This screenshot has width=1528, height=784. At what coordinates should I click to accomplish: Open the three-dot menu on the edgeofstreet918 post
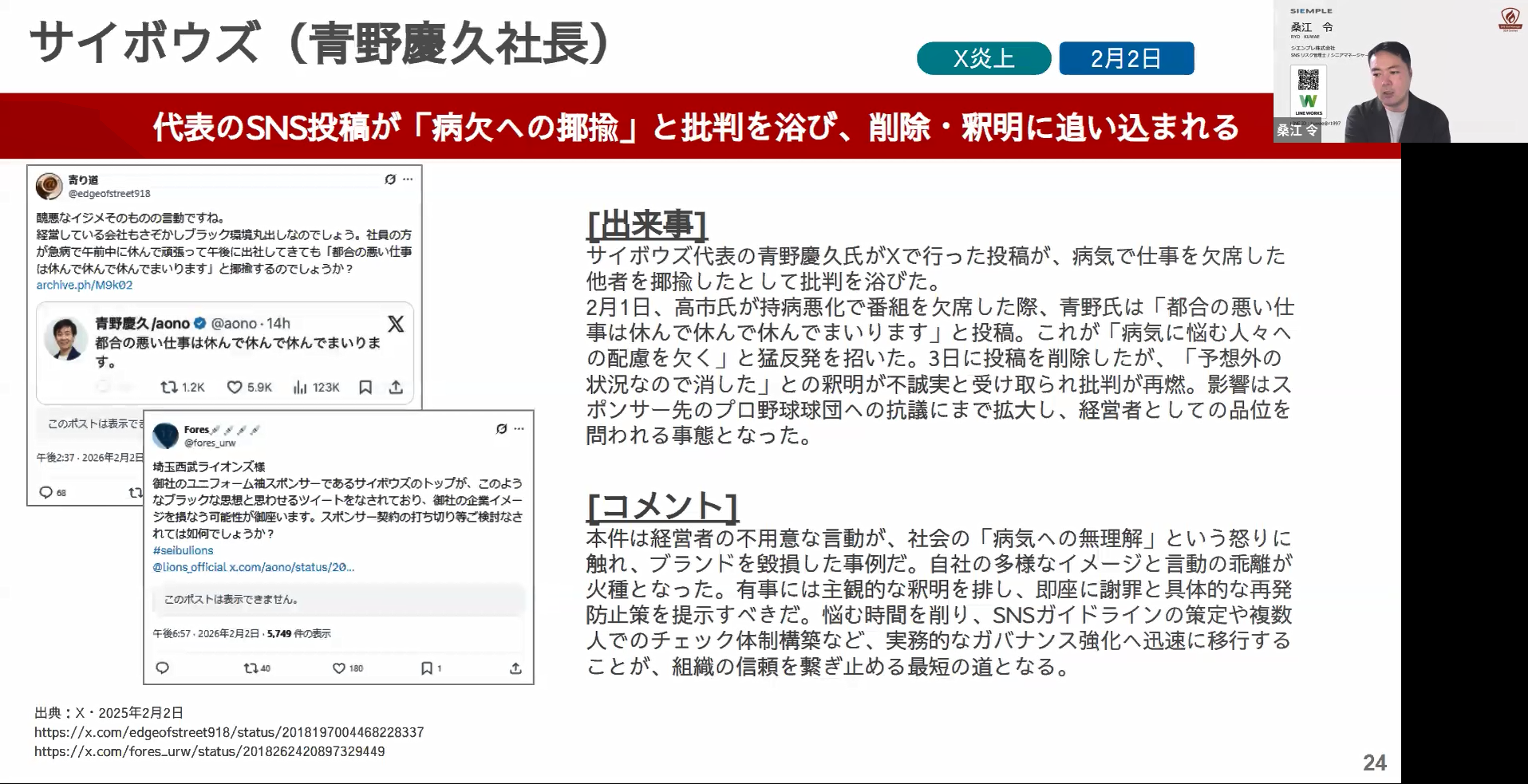tap(408, 179)
